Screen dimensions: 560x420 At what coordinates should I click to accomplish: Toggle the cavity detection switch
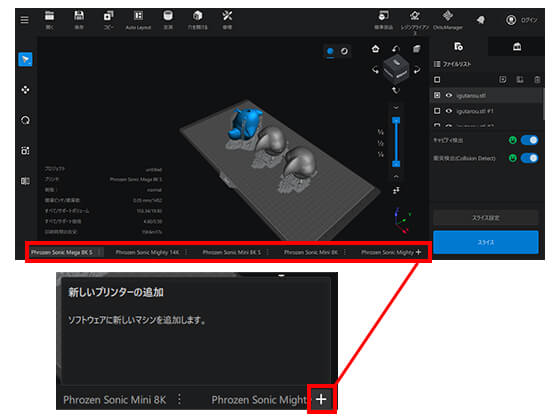[529, 140]
